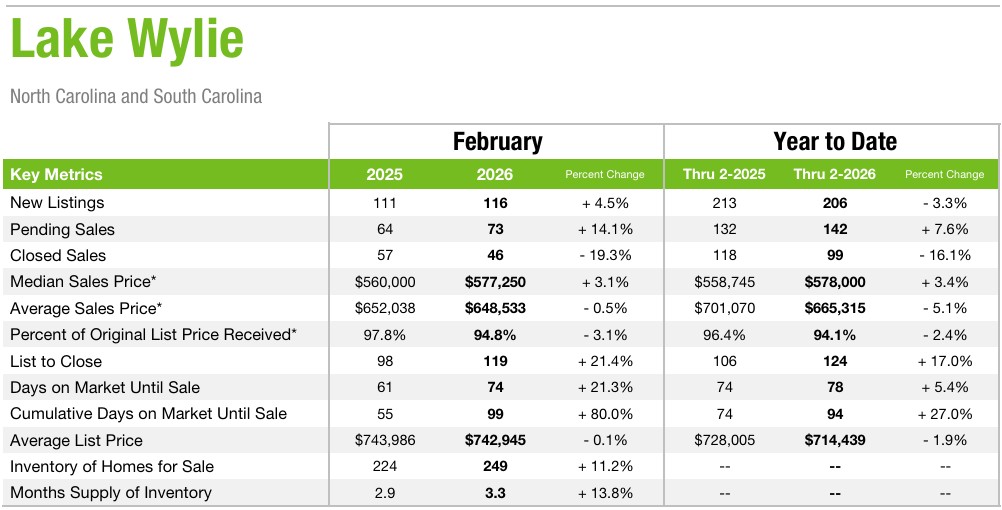Click the List to Close row label

tap(56, 361)
